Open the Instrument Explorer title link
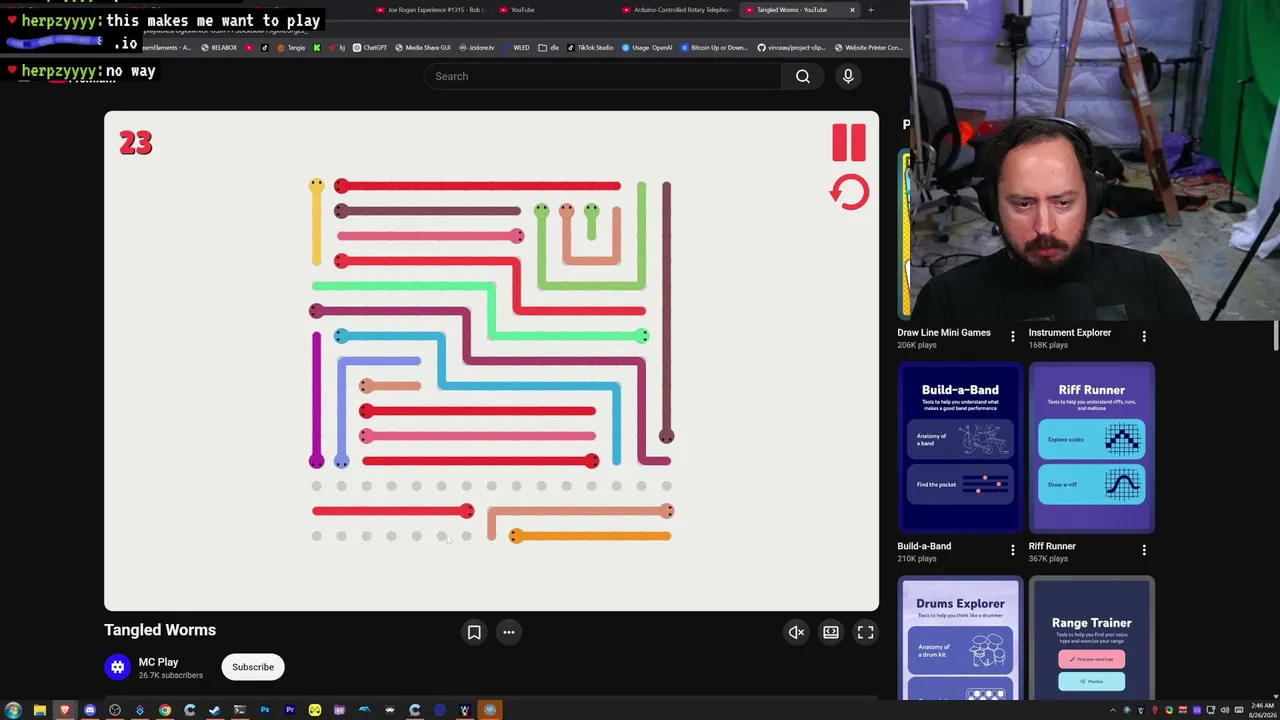This screenshot has width=1280, height=720. [1070, 333]
